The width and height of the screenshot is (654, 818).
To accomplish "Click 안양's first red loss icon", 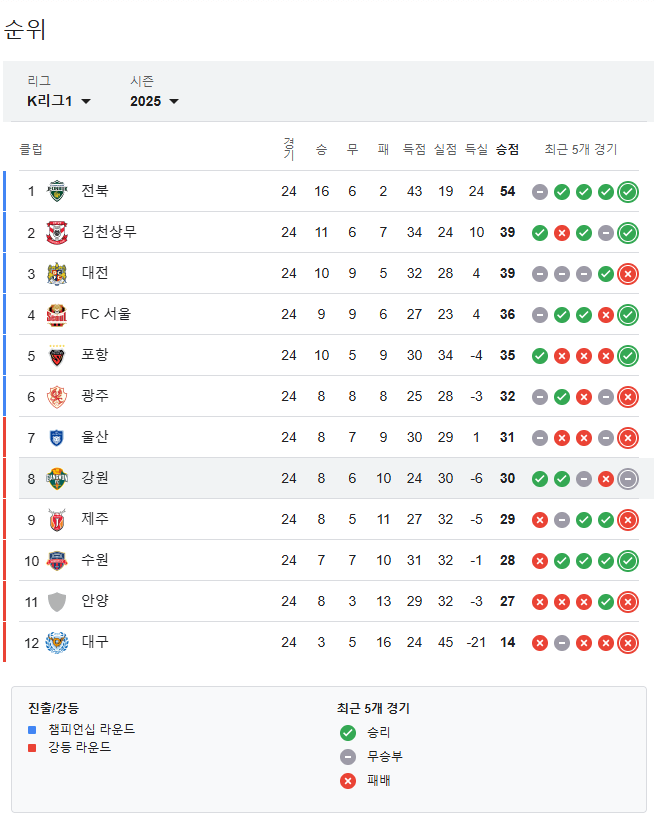I will click(x=541, y=601).
